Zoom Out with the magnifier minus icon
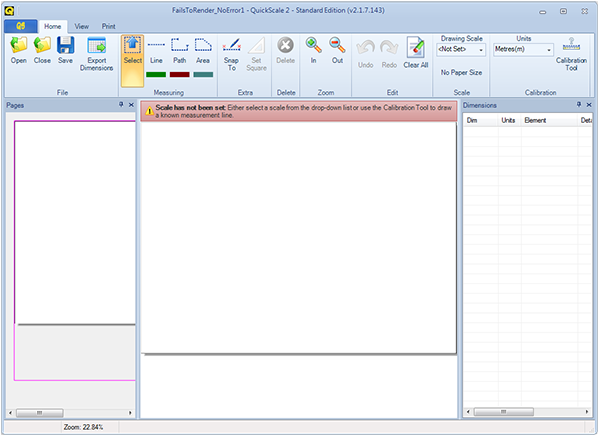Image resolution: width=600 pixels, height=437 pixels. point(338,50)
